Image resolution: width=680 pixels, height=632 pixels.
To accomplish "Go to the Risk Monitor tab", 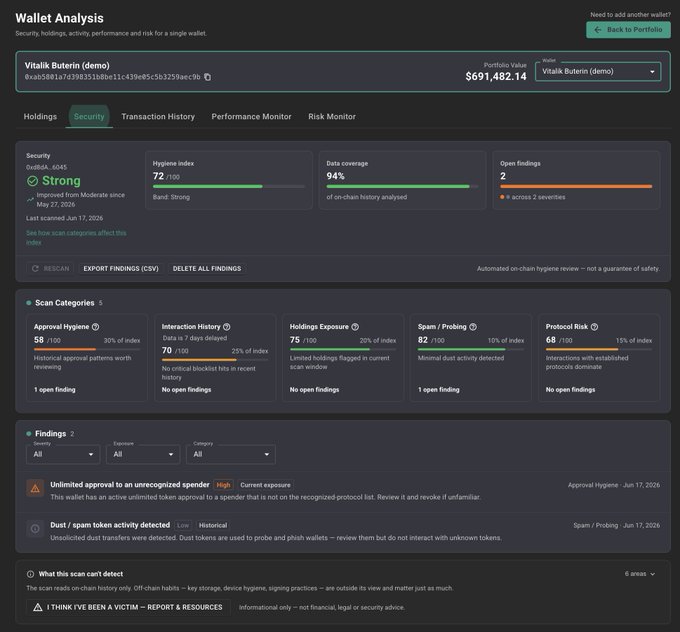I will pyautogui.click(x=332, y=117).
